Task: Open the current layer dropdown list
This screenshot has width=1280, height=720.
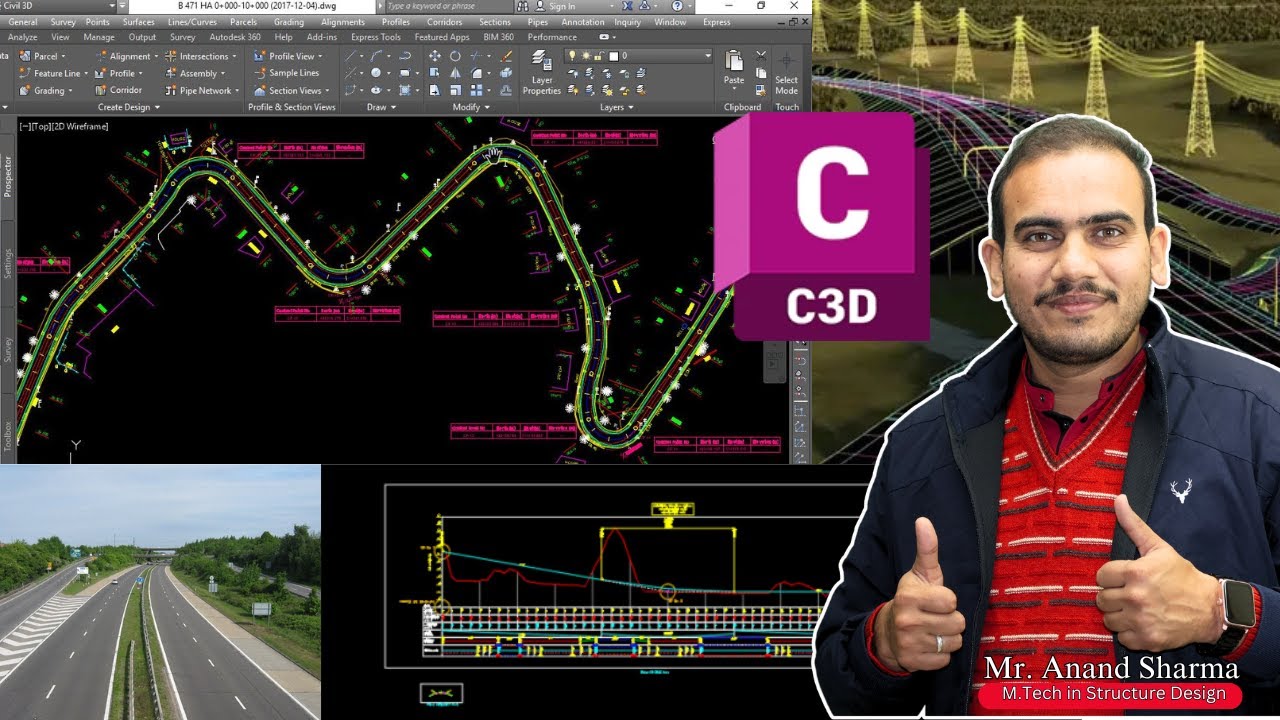Action: point(708,57)
